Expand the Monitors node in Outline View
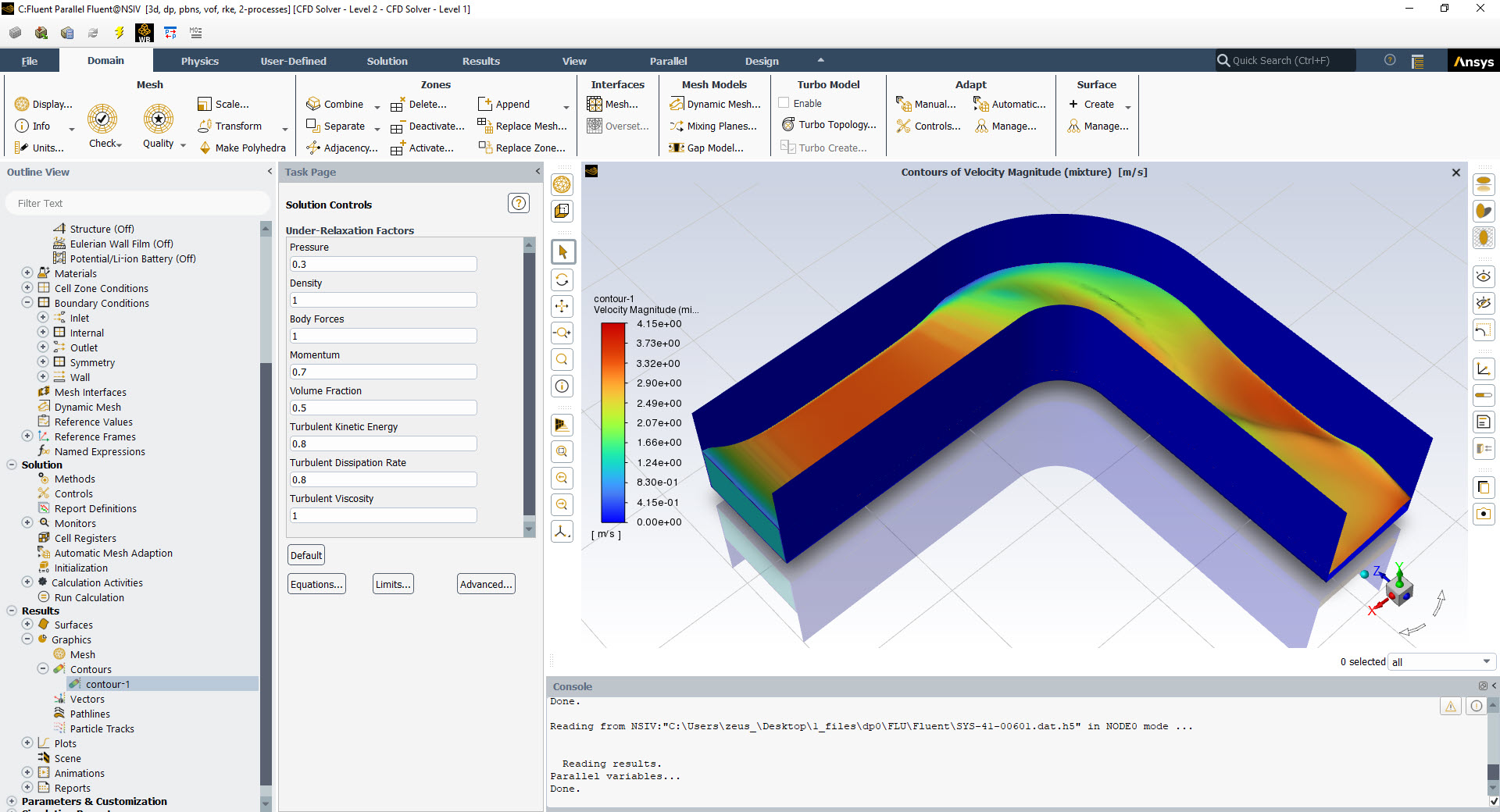This screenshot has height=812, width=1500. pos(27,523)
